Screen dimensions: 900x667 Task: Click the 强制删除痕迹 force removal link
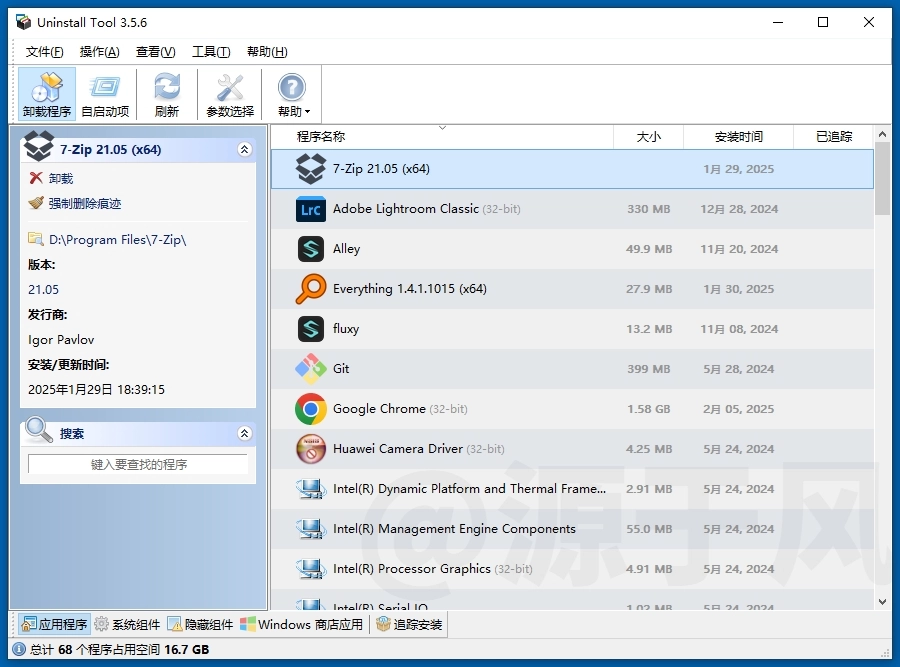(x=85, y=203)
